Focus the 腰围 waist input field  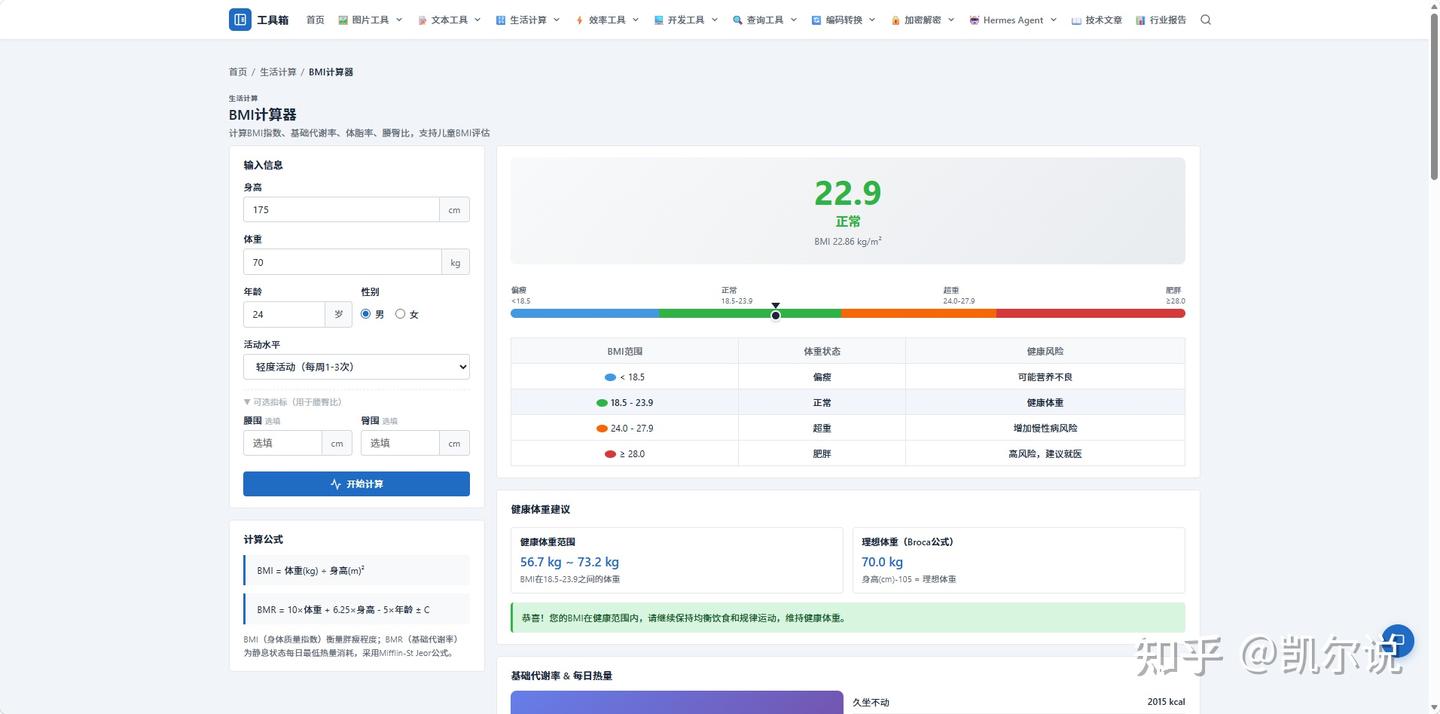[282, 443]
